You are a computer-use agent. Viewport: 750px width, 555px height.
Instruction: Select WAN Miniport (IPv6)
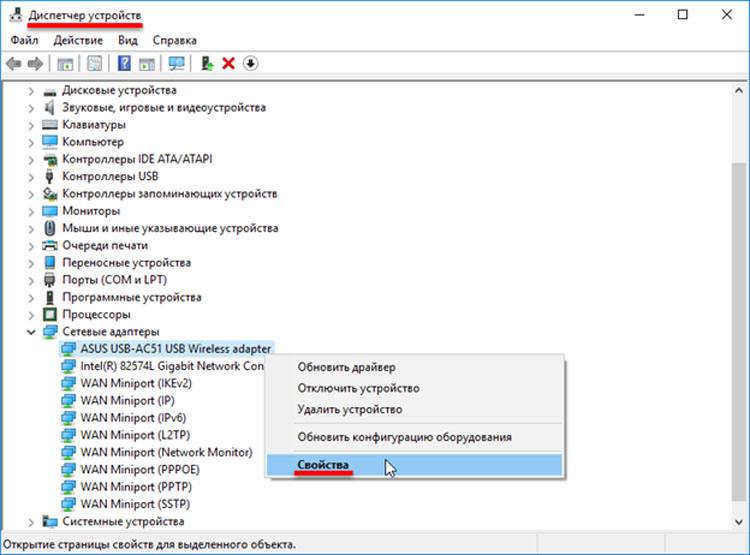click(133, 418)
